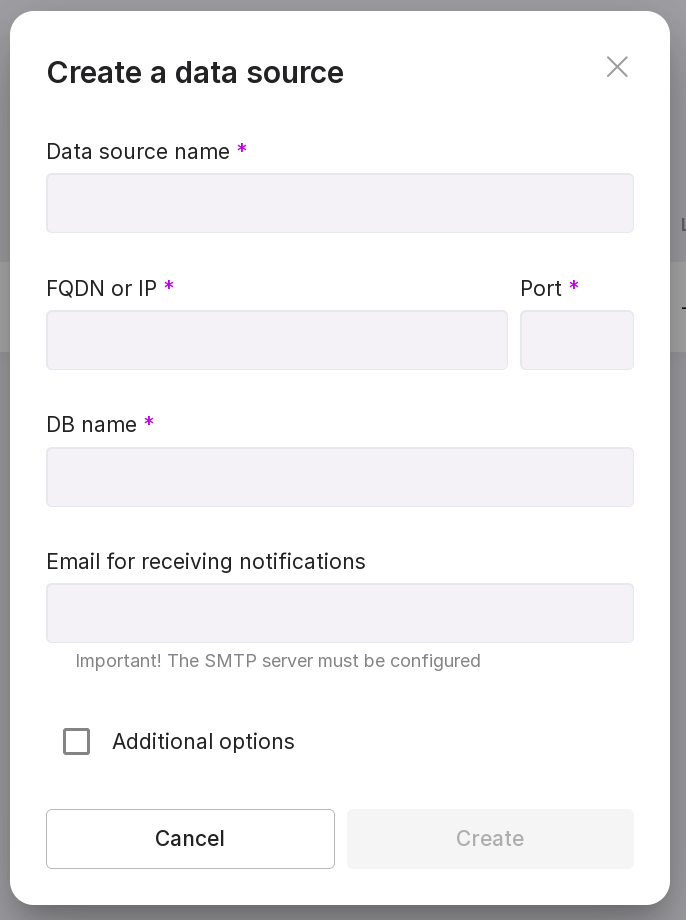
Task: Click into the Port field
Action: 577,340
